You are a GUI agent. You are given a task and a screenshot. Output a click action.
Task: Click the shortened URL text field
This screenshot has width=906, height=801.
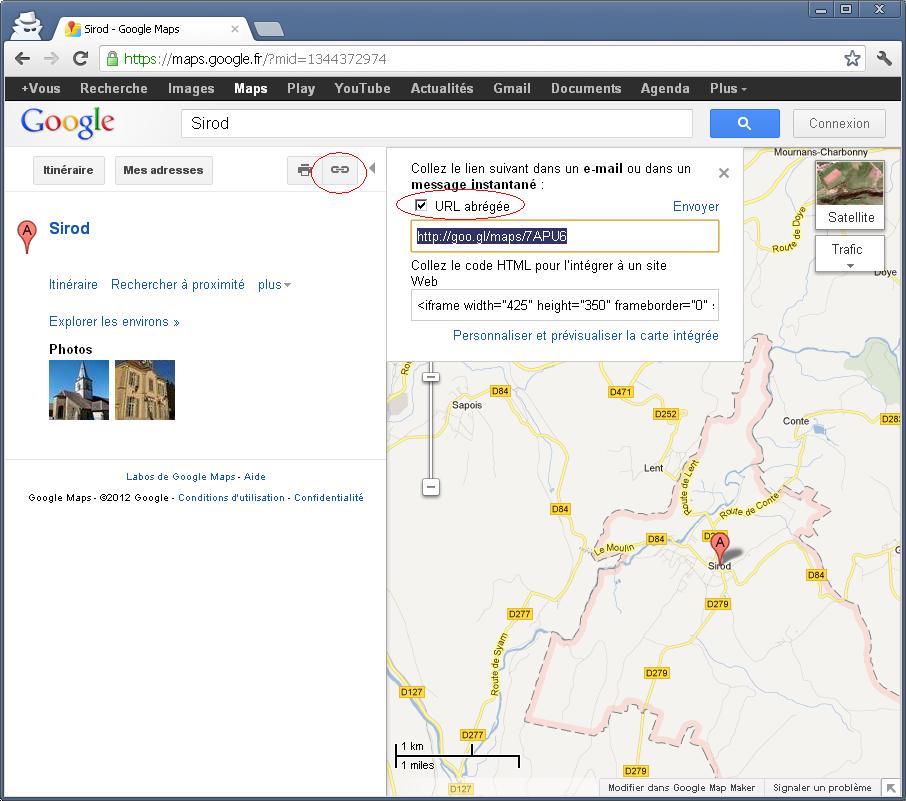pos(565,237)
